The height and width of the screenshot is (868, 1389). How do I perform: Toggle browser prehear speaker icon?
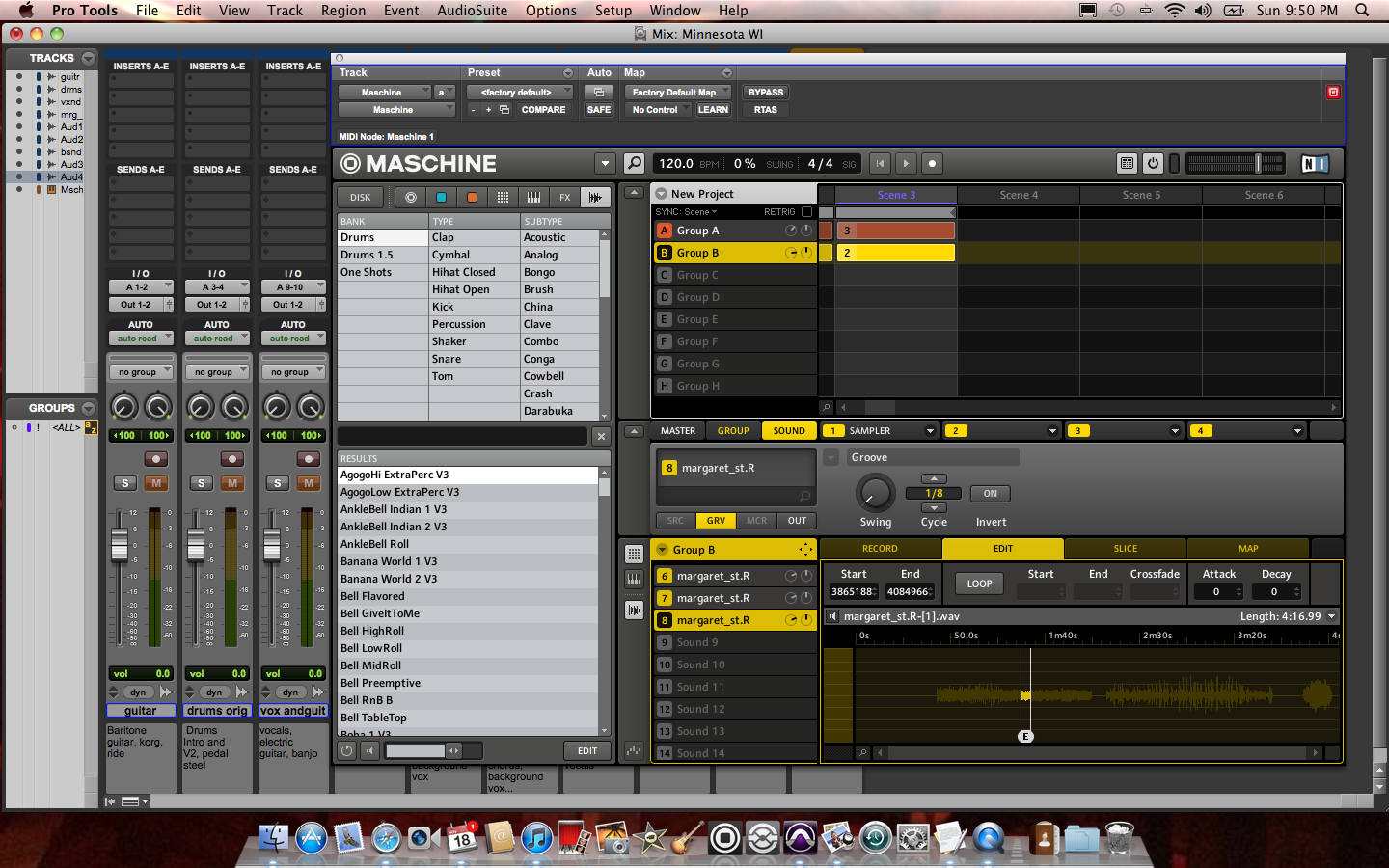coord(369,750)
